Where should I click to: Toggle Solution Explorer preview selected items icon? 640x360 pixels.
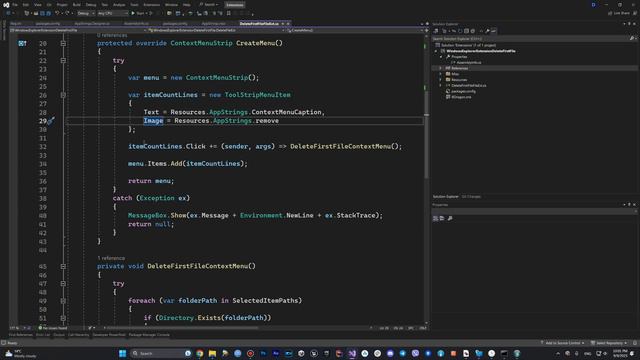(493, 31)
